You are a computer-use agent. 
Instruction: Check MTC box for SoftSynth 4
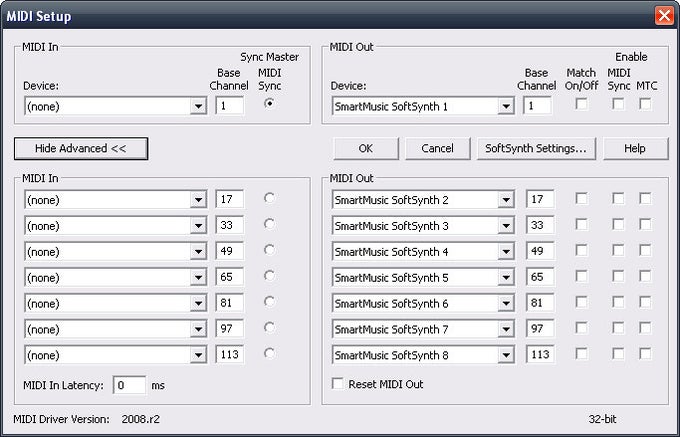645,251
